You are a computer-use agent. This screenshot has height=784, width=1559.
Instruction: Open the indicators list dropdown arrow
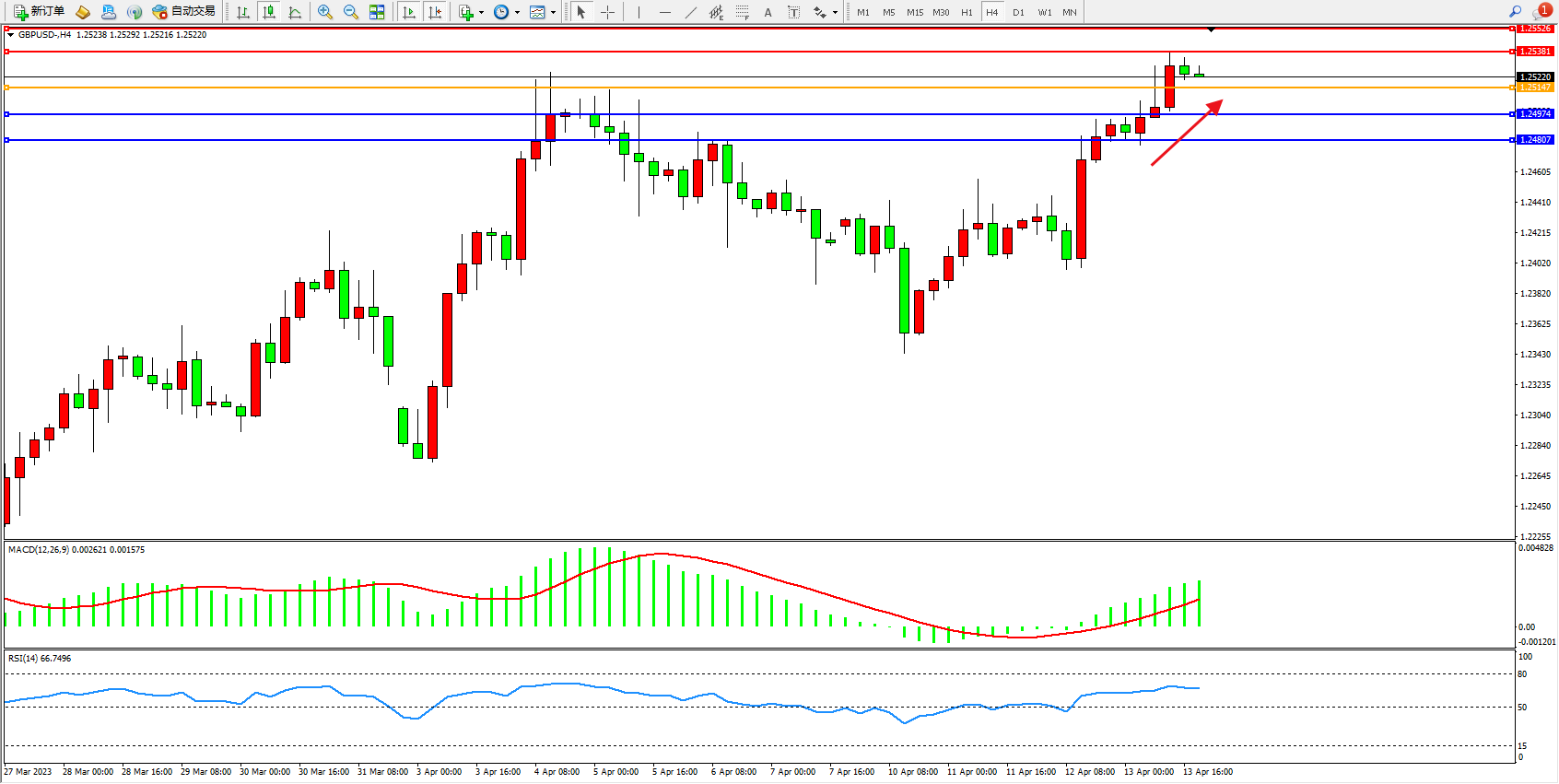click(481, 13)
